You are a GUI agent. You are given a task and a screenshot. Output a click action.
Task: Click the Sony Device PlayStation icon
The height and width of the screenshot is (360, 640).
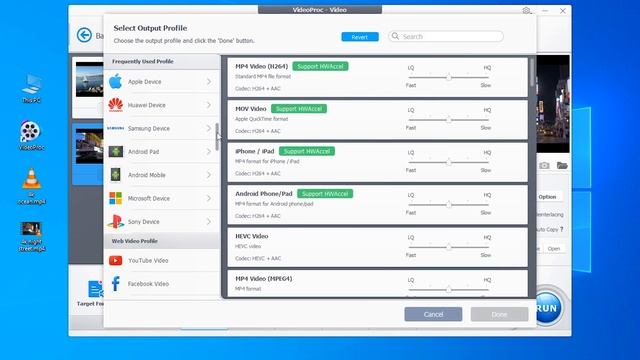click(x=116, y=222)
